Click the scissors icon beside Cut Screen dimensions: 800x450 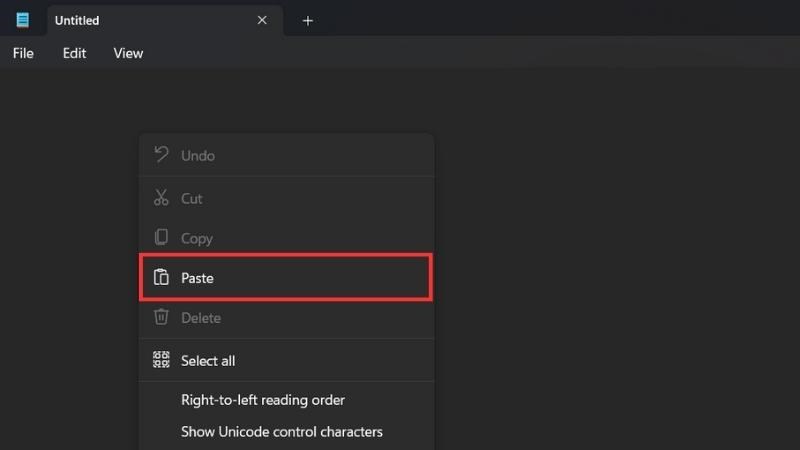(161, 198)
